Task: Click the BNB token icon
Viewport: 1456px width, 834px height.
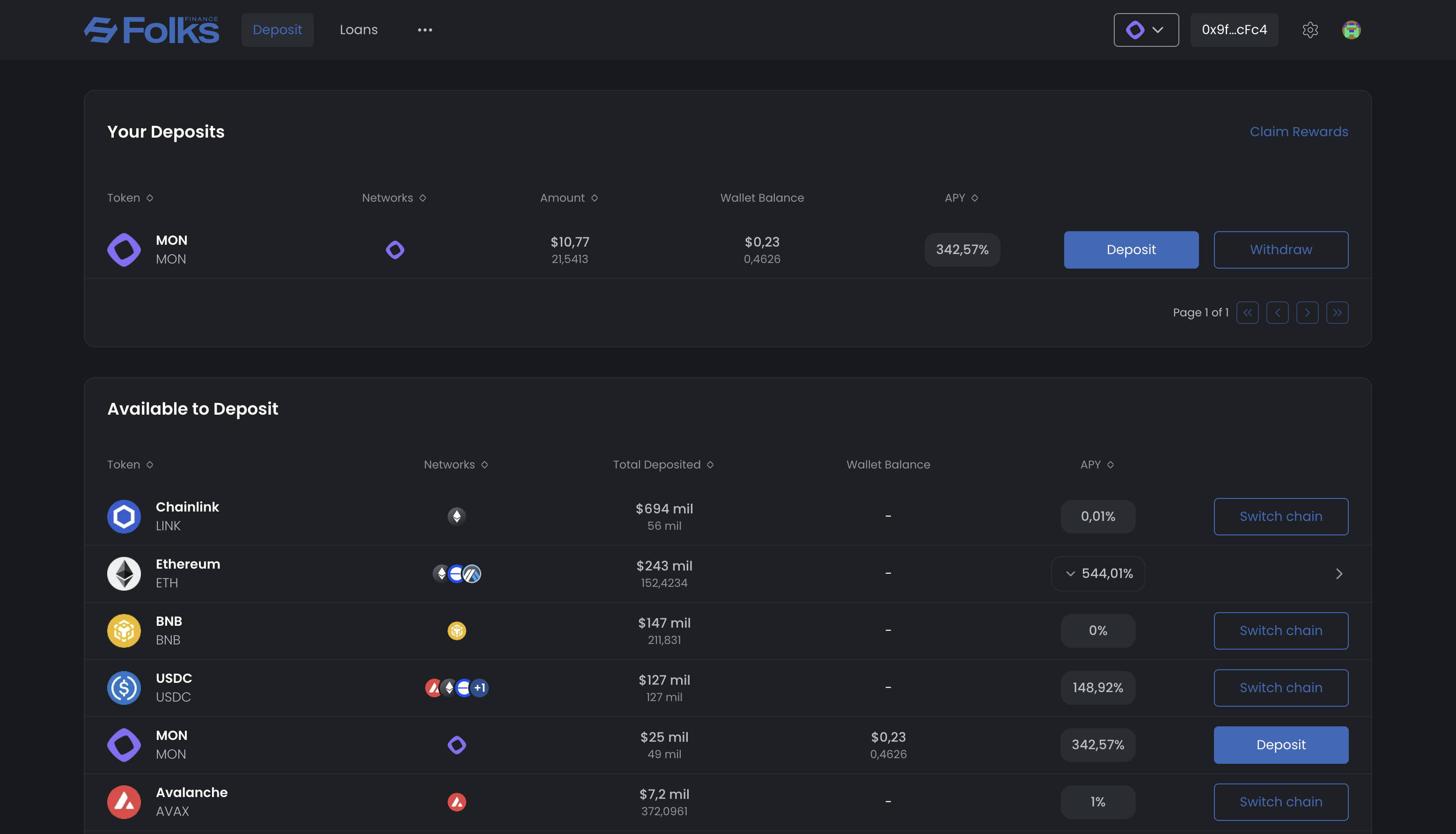Action: click(x=124, y=631)
